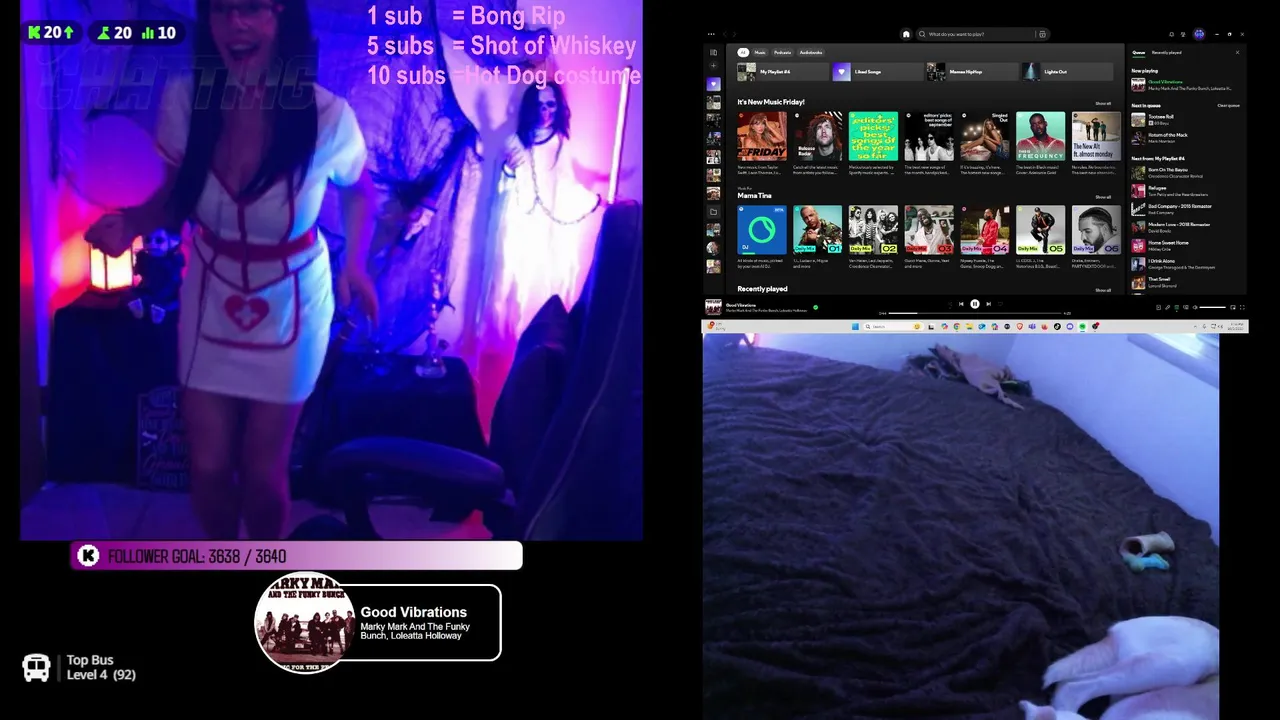The image size is (1280, 720).
Task: Select Refugee in queue
Action: [1186, 191]
